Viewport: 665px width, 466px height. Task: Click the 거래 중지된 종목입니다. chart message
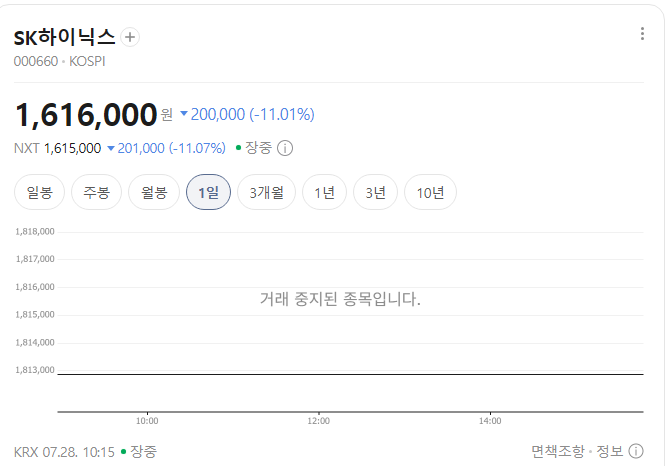[x=340, y=299]
